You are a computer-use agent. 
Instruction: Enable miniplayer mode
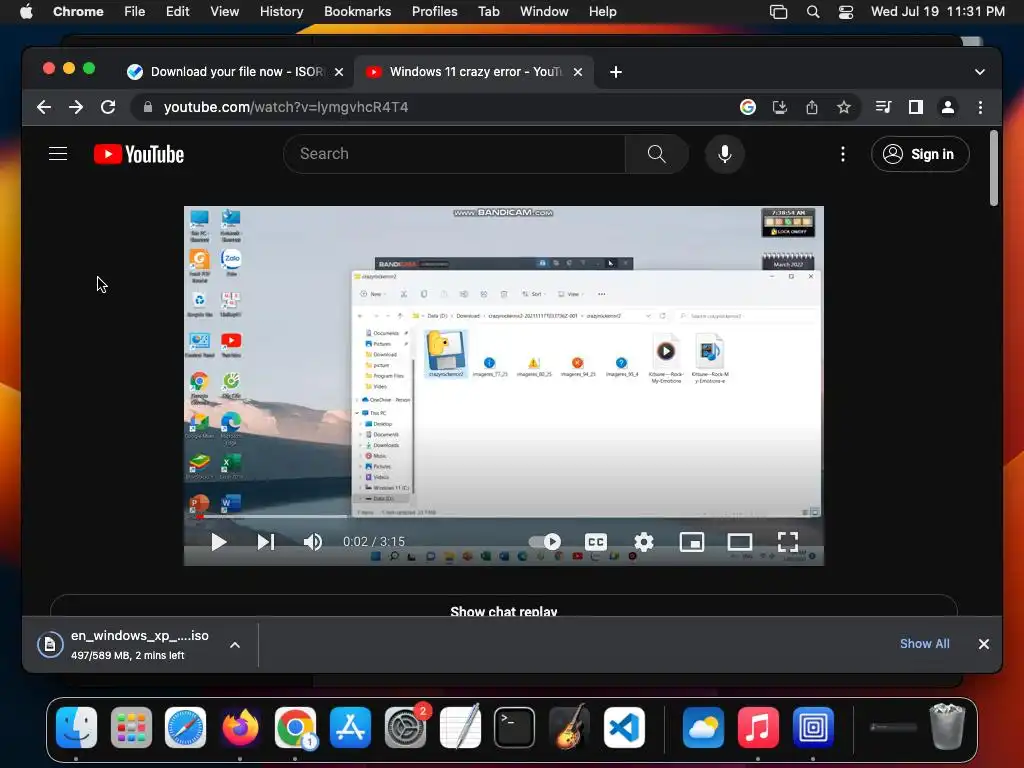tap(692, 542)
